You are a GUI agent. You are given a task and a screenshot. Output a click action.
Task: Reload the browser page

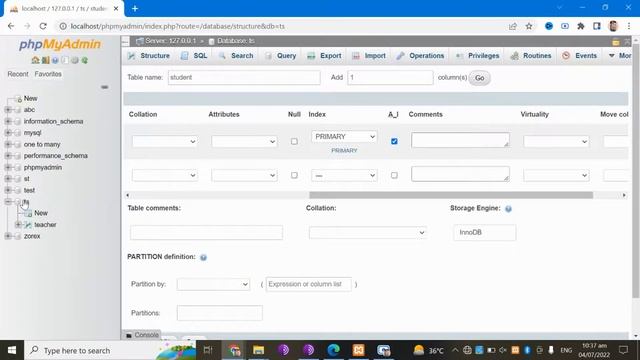pyautogui.click(x=43, y=26)
